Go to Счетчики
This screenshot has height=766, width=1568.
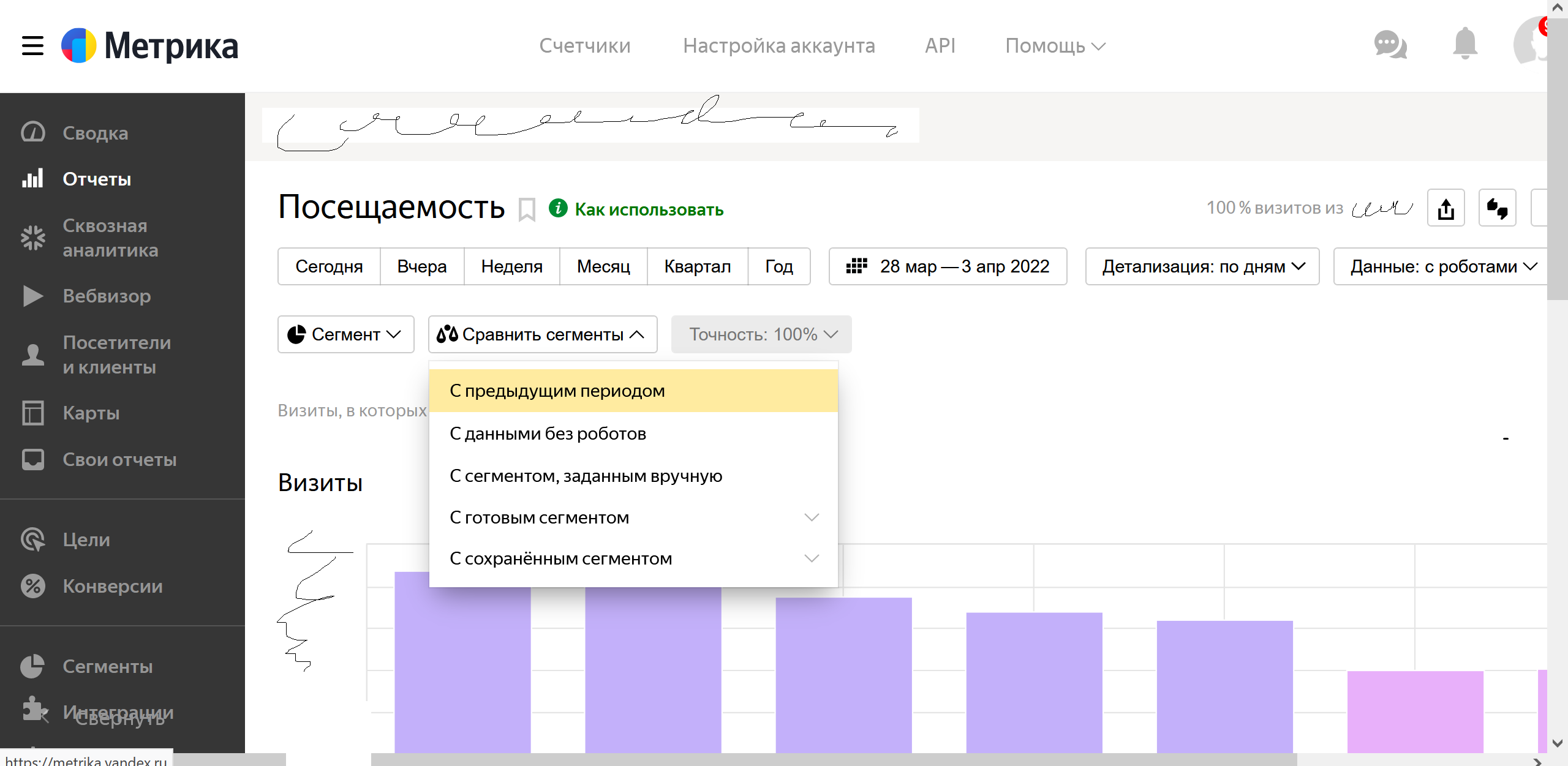click(585, 46)
